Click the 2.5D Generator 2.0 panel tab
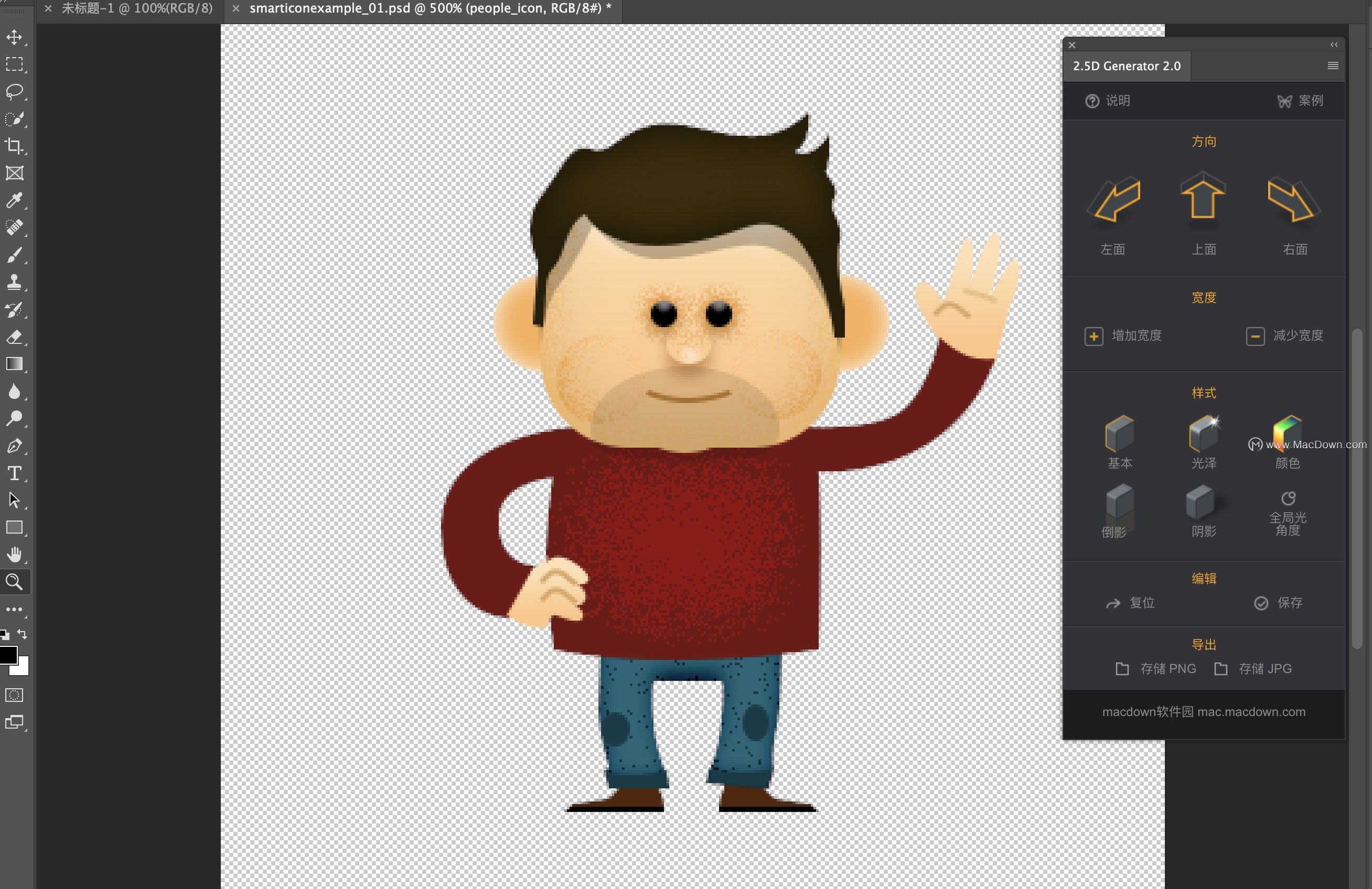The image size is (1372, 889). click(x=1127, y=66)
